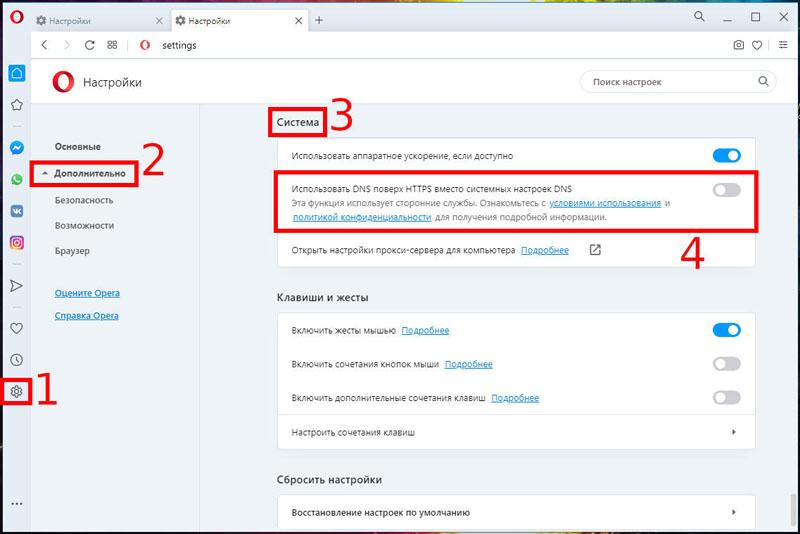Enable additional keyboard shortcuts toggle
Screen dimensions: 800x534
[727, 397]
